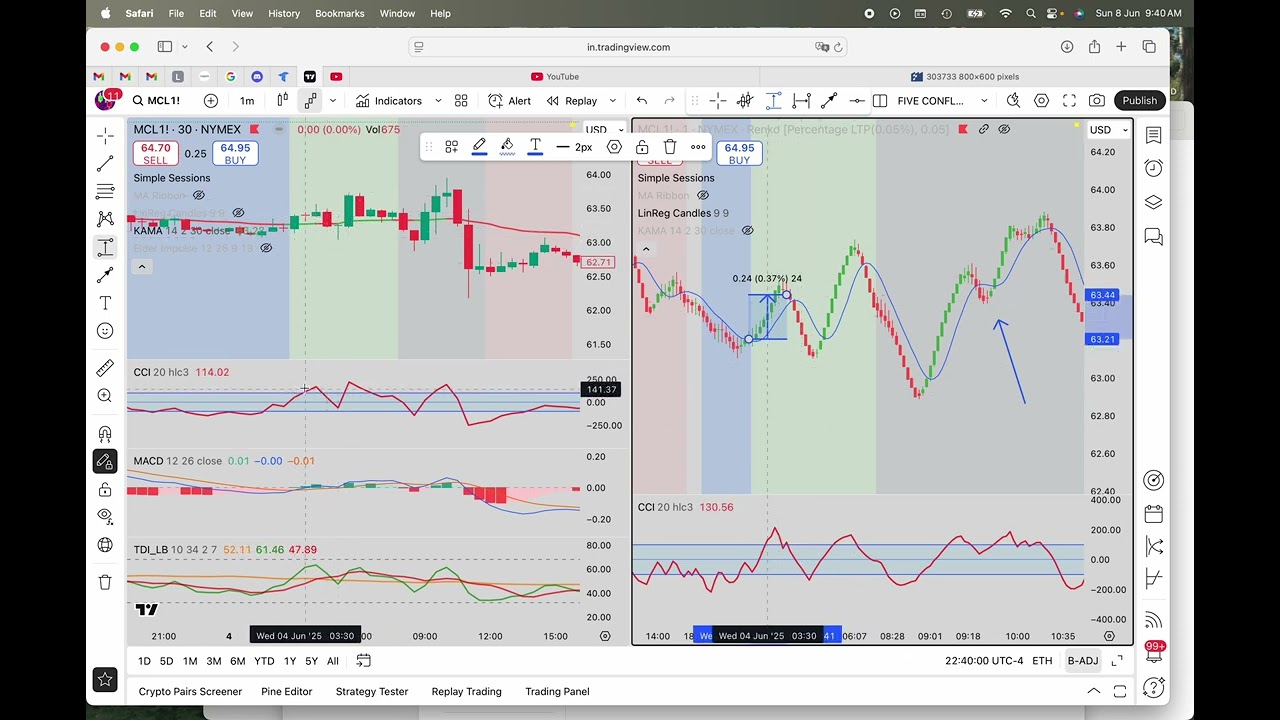Open the Indicators dialog
The width and height of the screenshot is (1280, 720).
coord(388,101)
